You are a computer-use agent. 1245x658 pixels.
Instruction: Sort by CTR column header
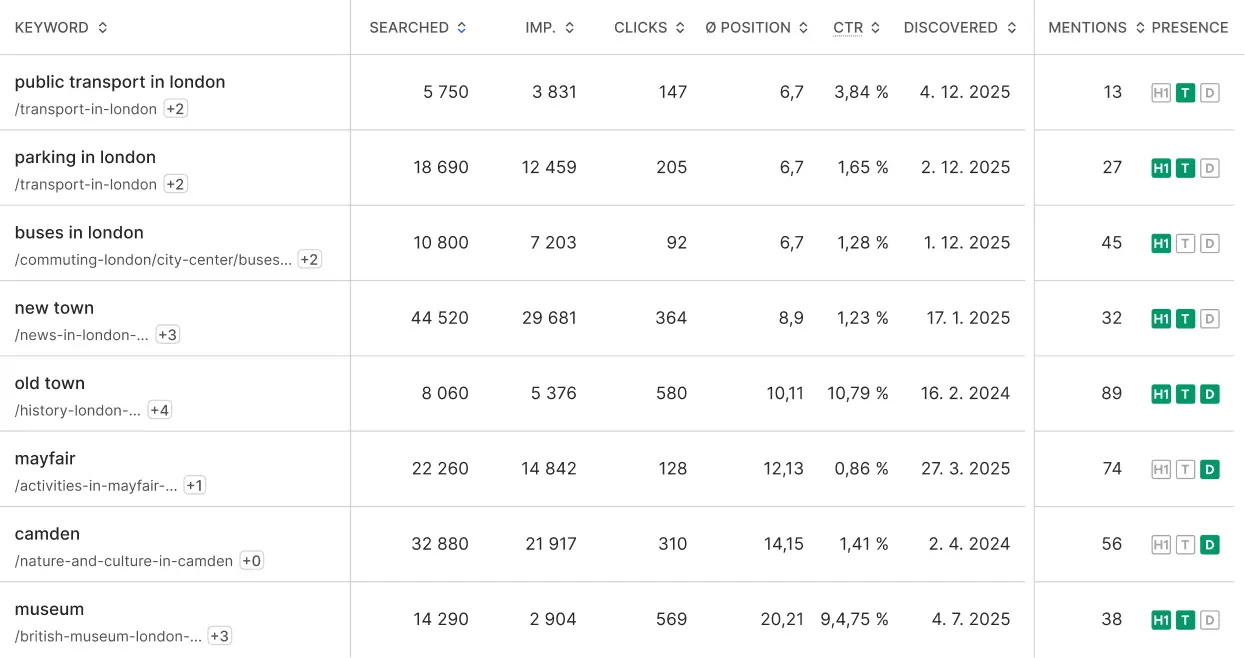tap(856, 28)
